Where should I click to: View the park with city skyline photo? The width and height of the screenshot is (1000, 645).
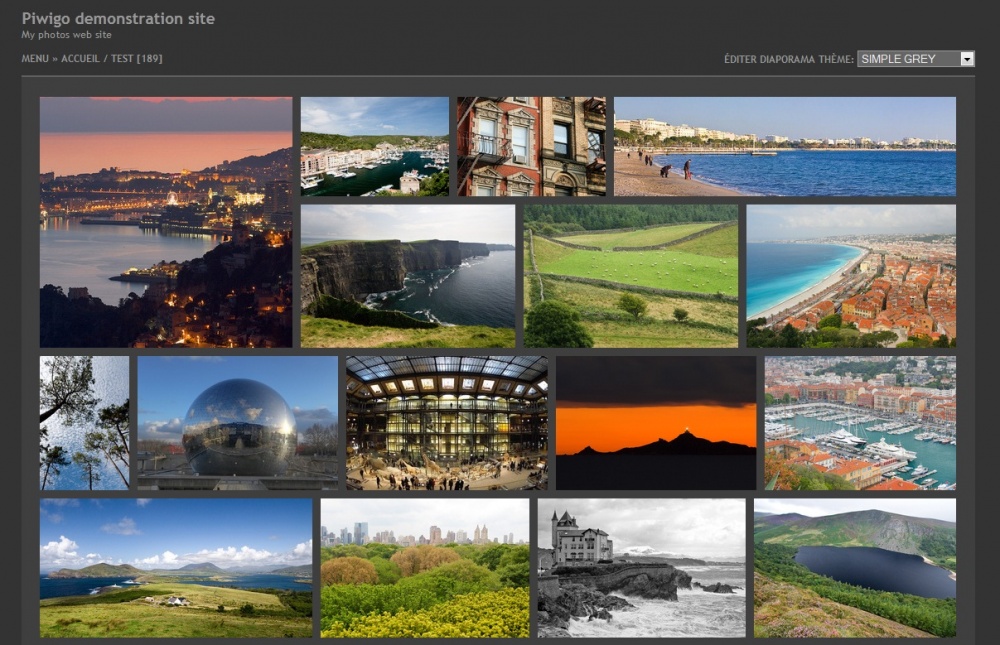coord(425,568)
